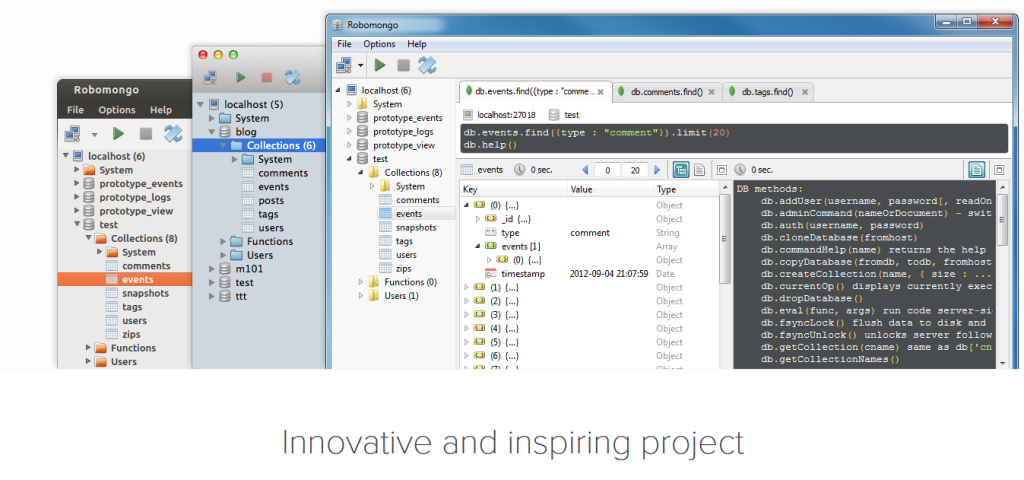
Task: Select the timestamp row in the results
Action: coord(588,274)
